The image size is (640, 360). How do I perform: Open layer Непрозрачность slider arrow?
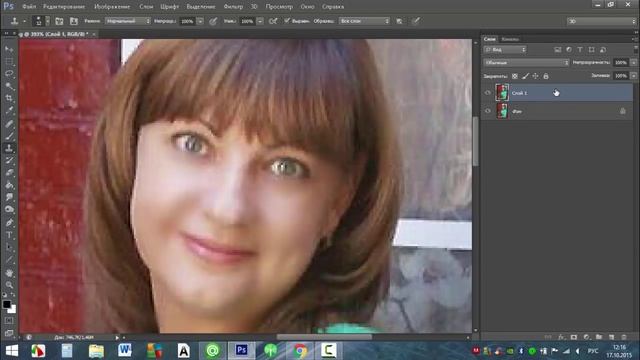(x=633, y=62)
